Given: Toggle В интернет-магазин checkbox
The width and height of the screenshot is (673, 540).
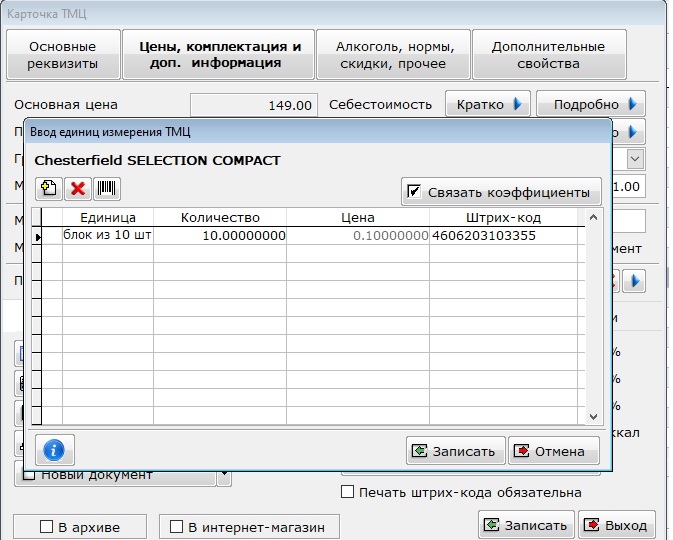Looking at the screenshot, I should coord(176,526).
